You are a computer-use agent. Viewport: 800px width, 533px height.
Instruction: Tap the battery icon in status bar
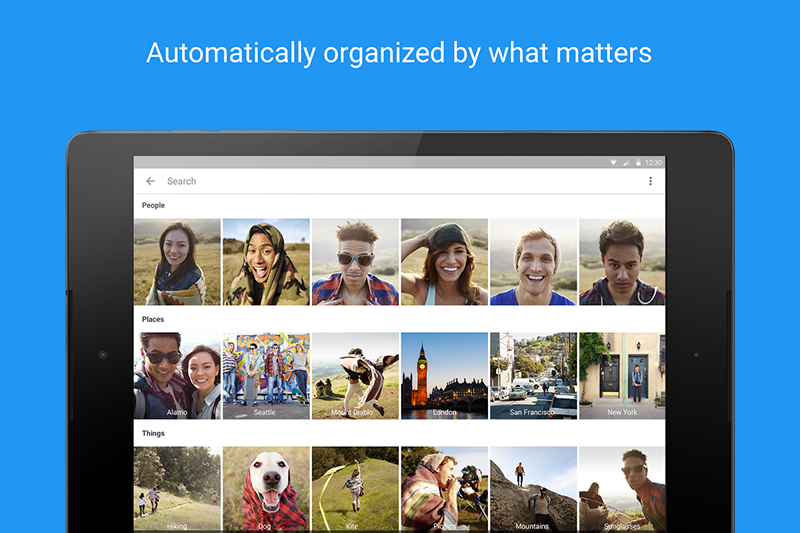637,162
